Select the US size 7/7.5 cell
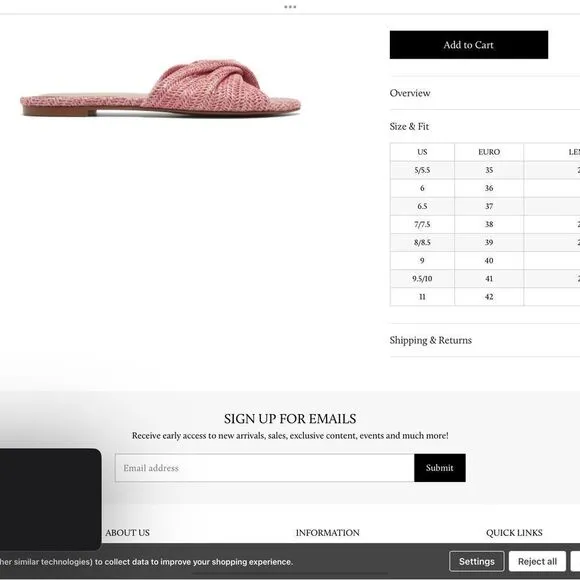The width and height of the screenshot is (580, 580). [422, 225]
